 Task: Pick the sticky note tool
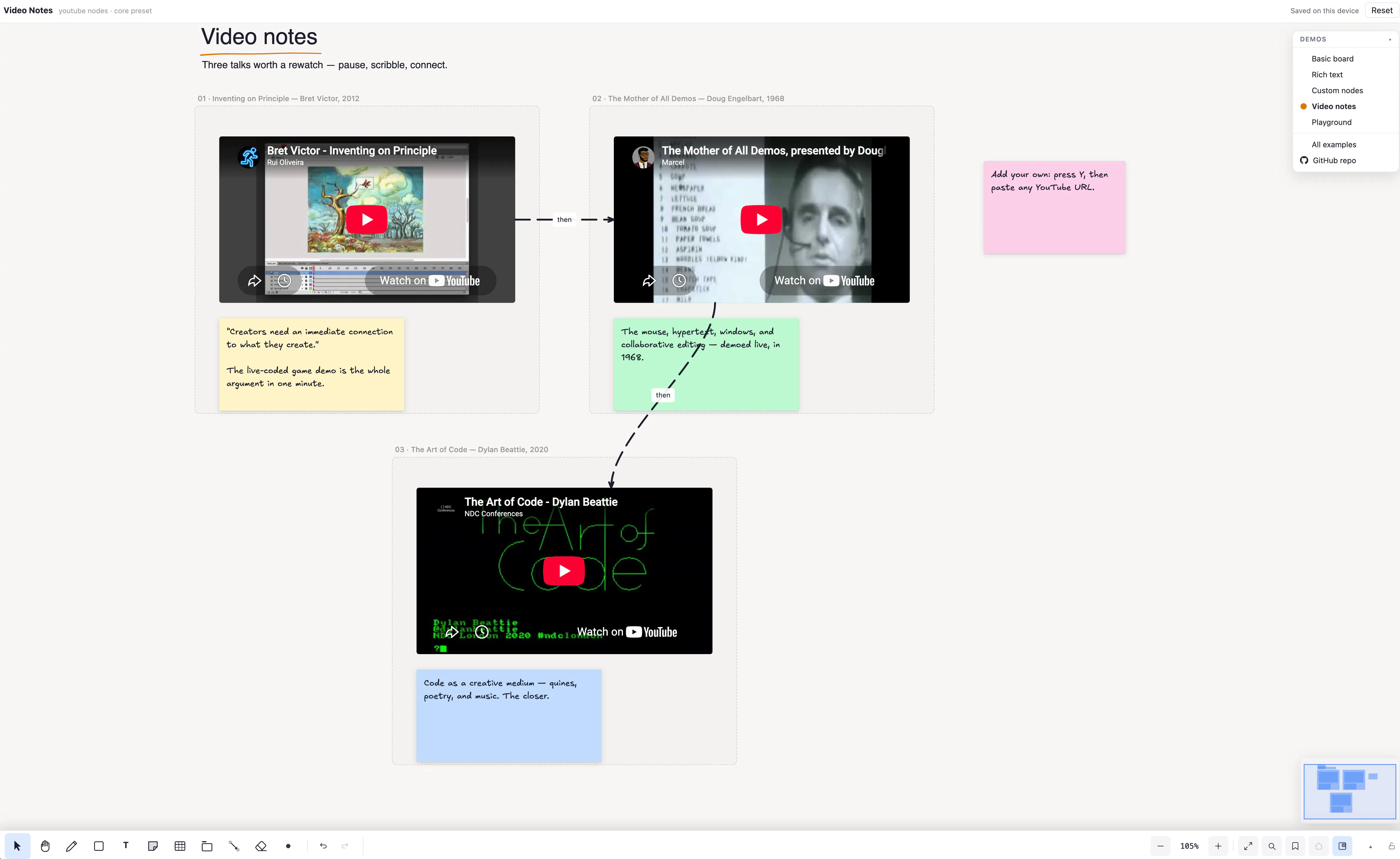[153, 846]
